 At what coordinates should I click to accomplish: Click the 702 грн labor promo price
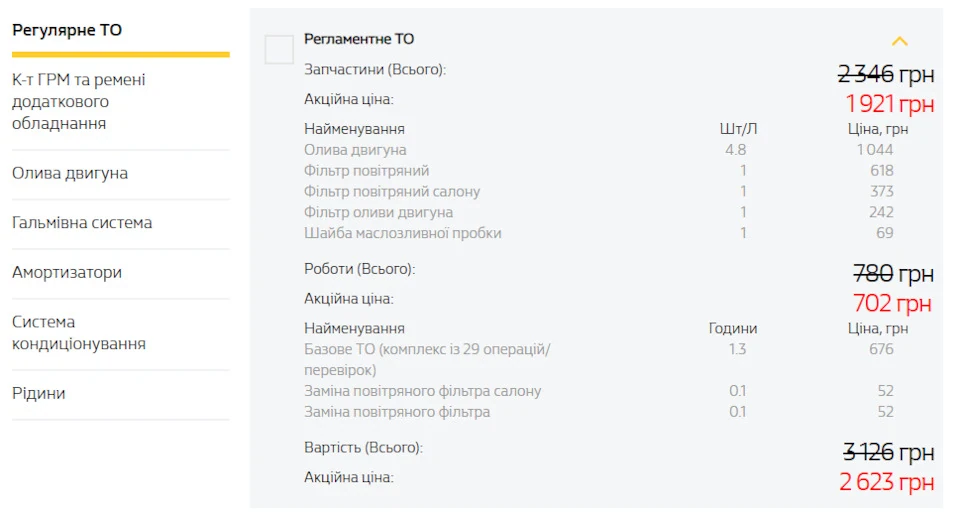pyautogui.click(x=893, y=303)
